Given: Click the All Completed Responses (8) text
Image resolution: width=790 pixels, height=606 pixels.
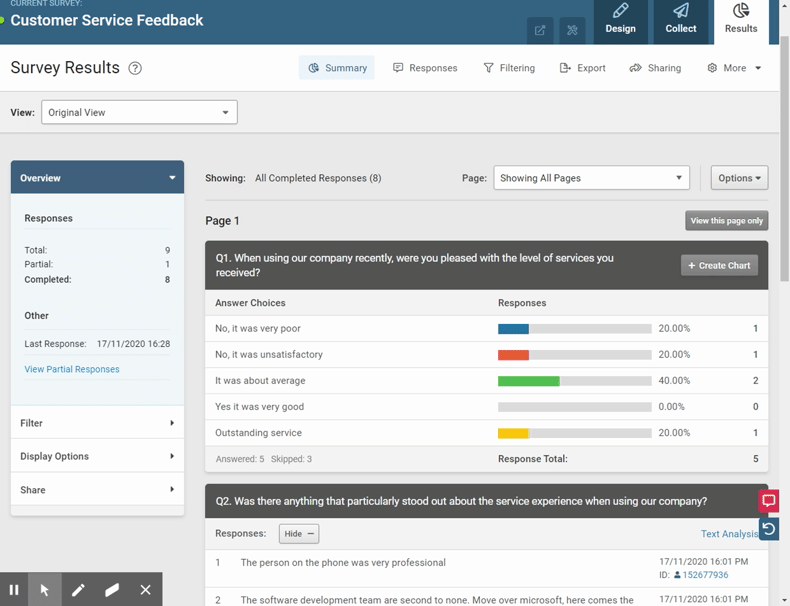Looking at the screenshot, I should pos(318,178).
